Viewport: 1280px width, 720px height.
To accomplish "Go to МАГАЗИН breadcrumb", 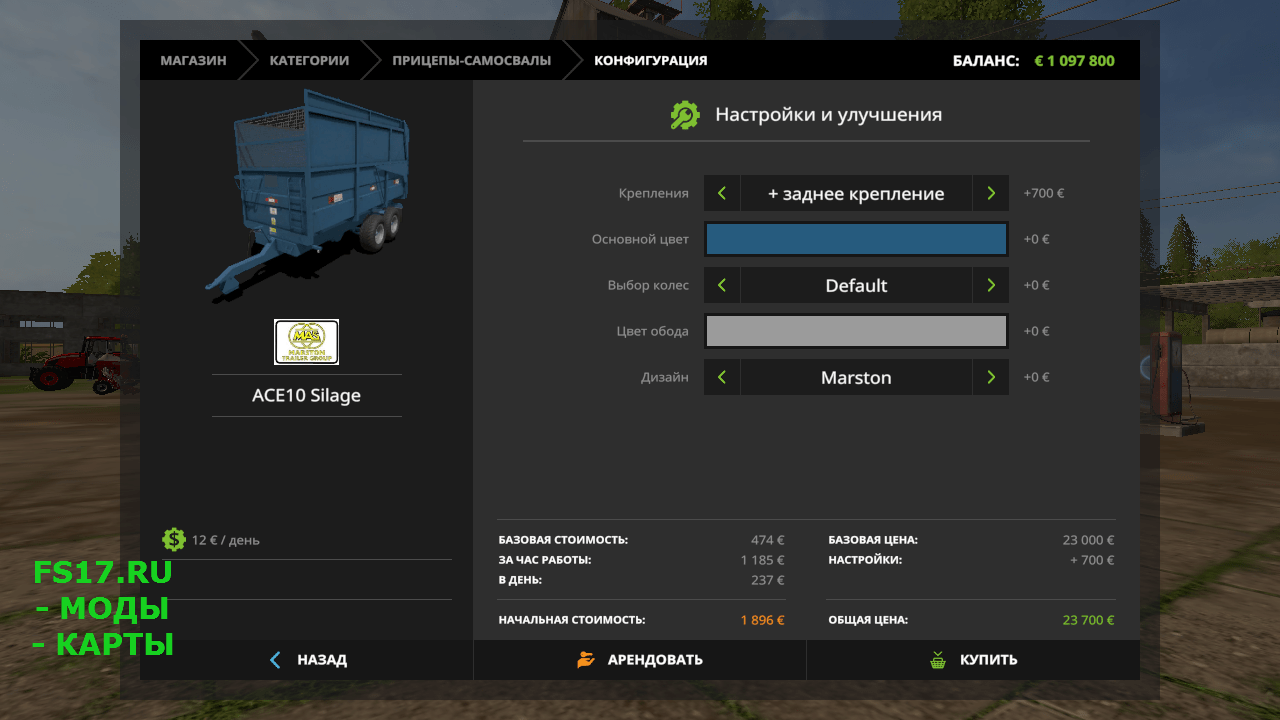I will tap(193, 60).
